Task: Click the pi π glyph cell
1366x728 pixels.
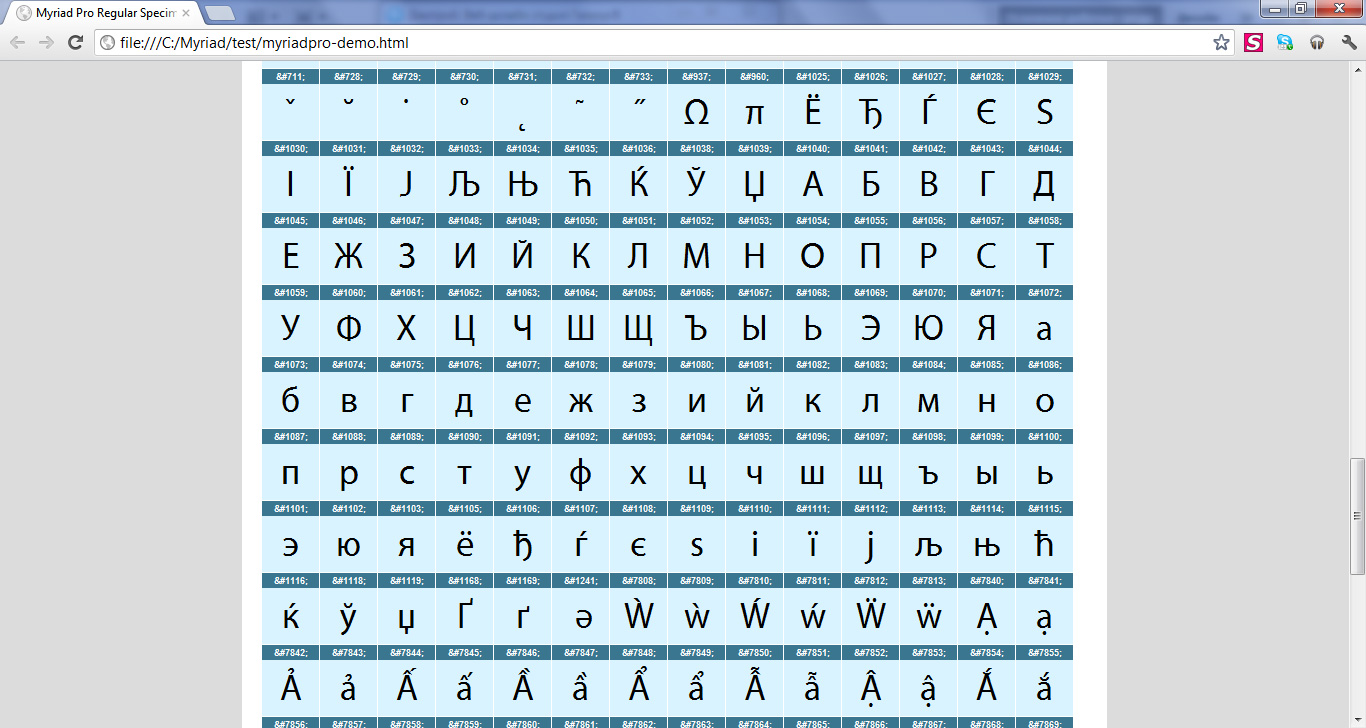Action: [x=755, y=113]
